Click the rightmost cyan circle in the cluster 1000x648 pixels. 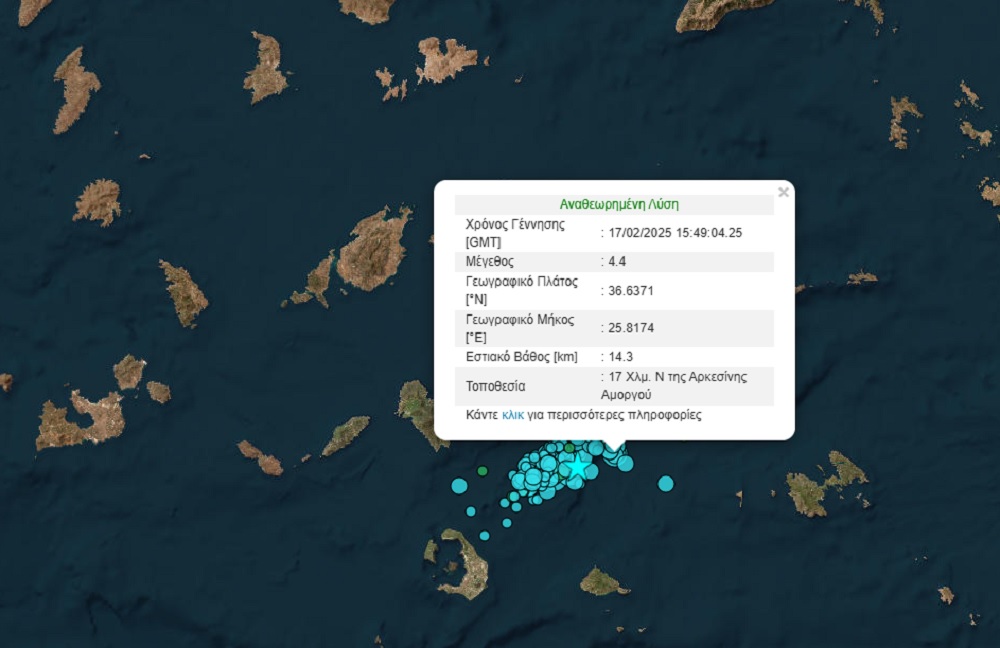pos(625,463)
